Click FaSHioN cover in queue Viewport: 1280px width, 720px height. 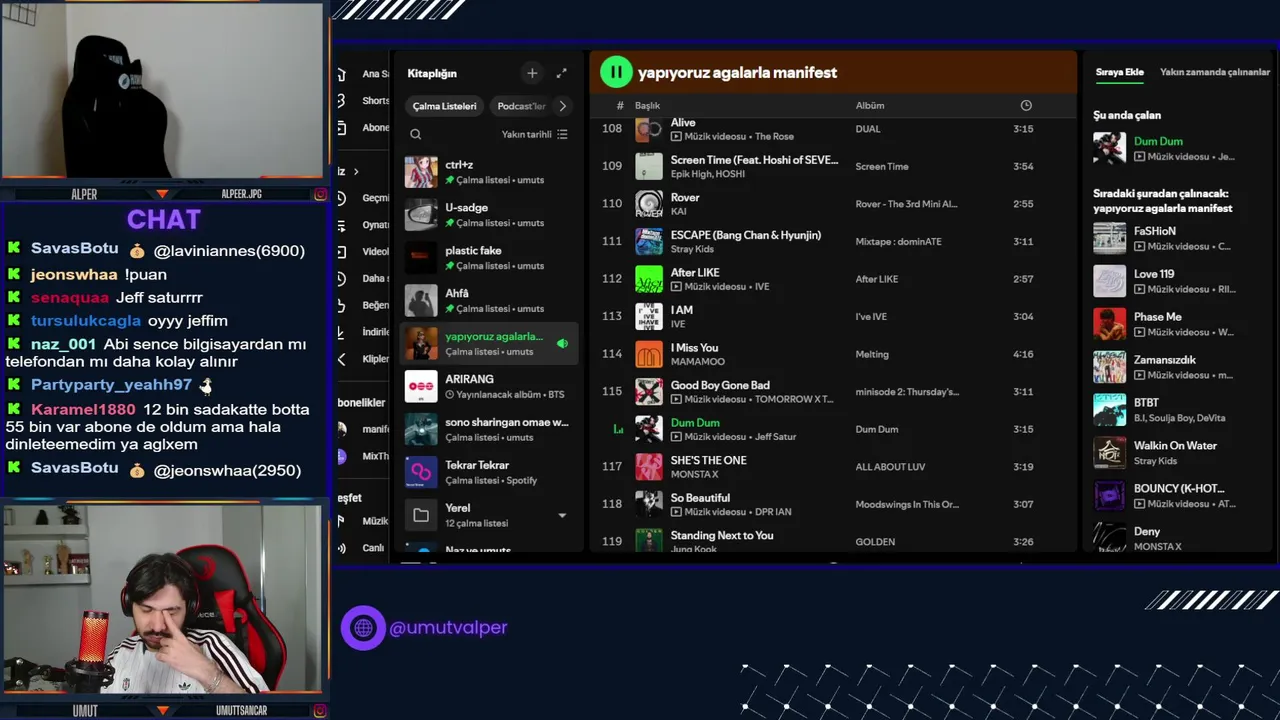point(1109,238)
